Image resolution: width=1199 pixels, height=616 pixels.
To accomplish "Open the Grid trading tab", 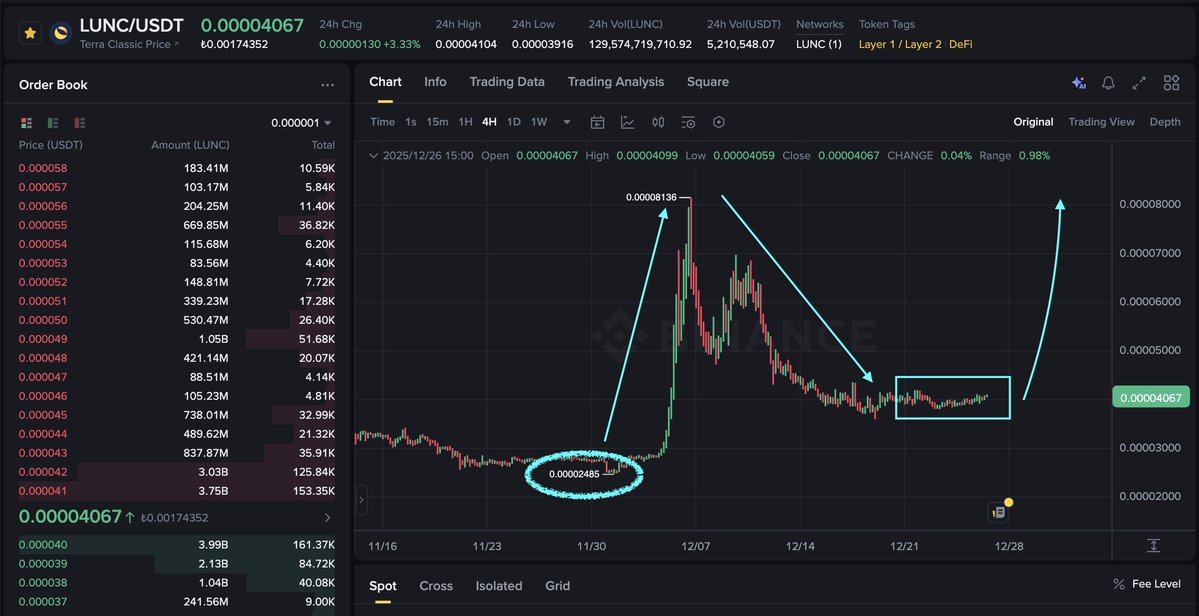I will click(557, 586).
